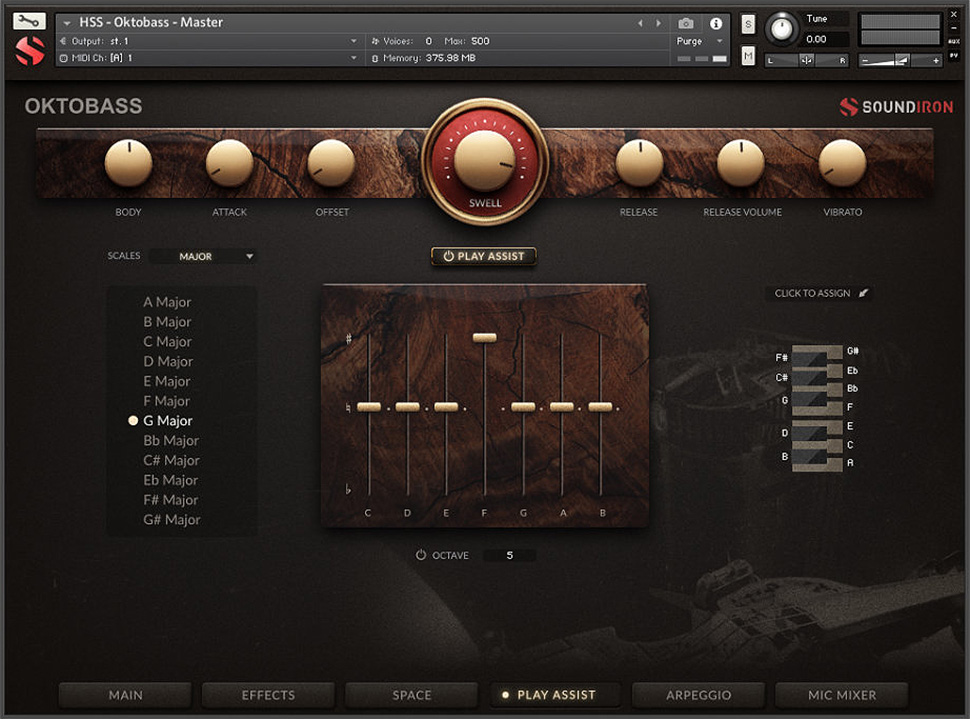Solo the instrument with S button
This screenshot has height=719, width=970.
(748, 24)
